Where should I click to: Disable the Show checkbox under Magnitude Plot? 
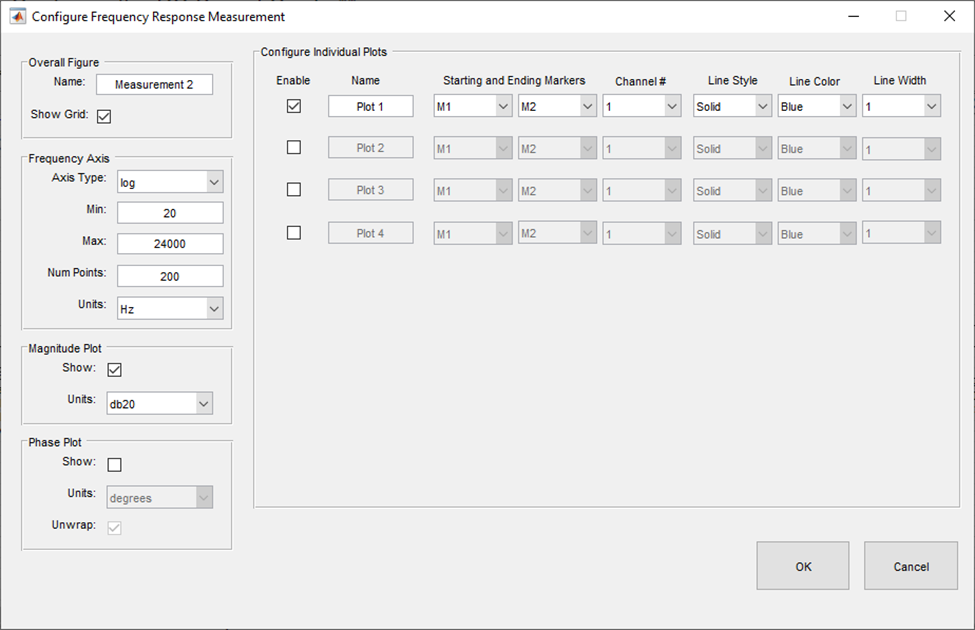(115, 369)
